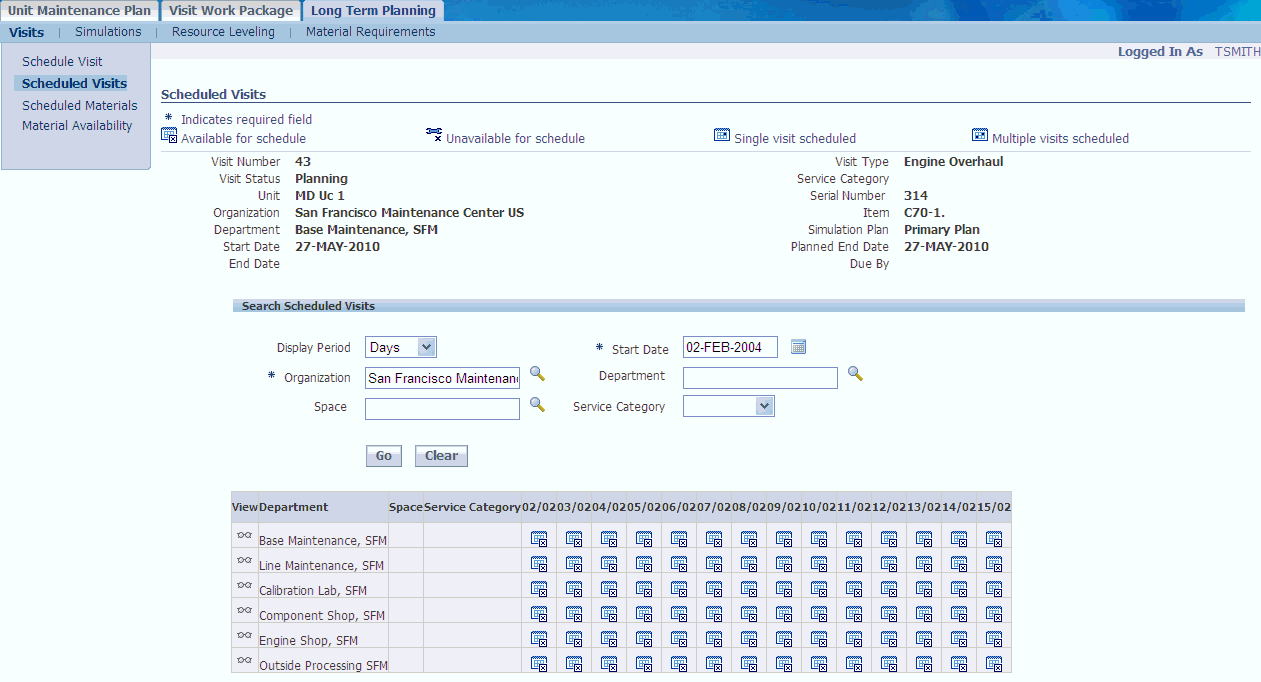Viewport: 1261px width, 682px height.
Task: Pick Line Maintenance 03/02 schedule icon
Action: coord(574,563)
